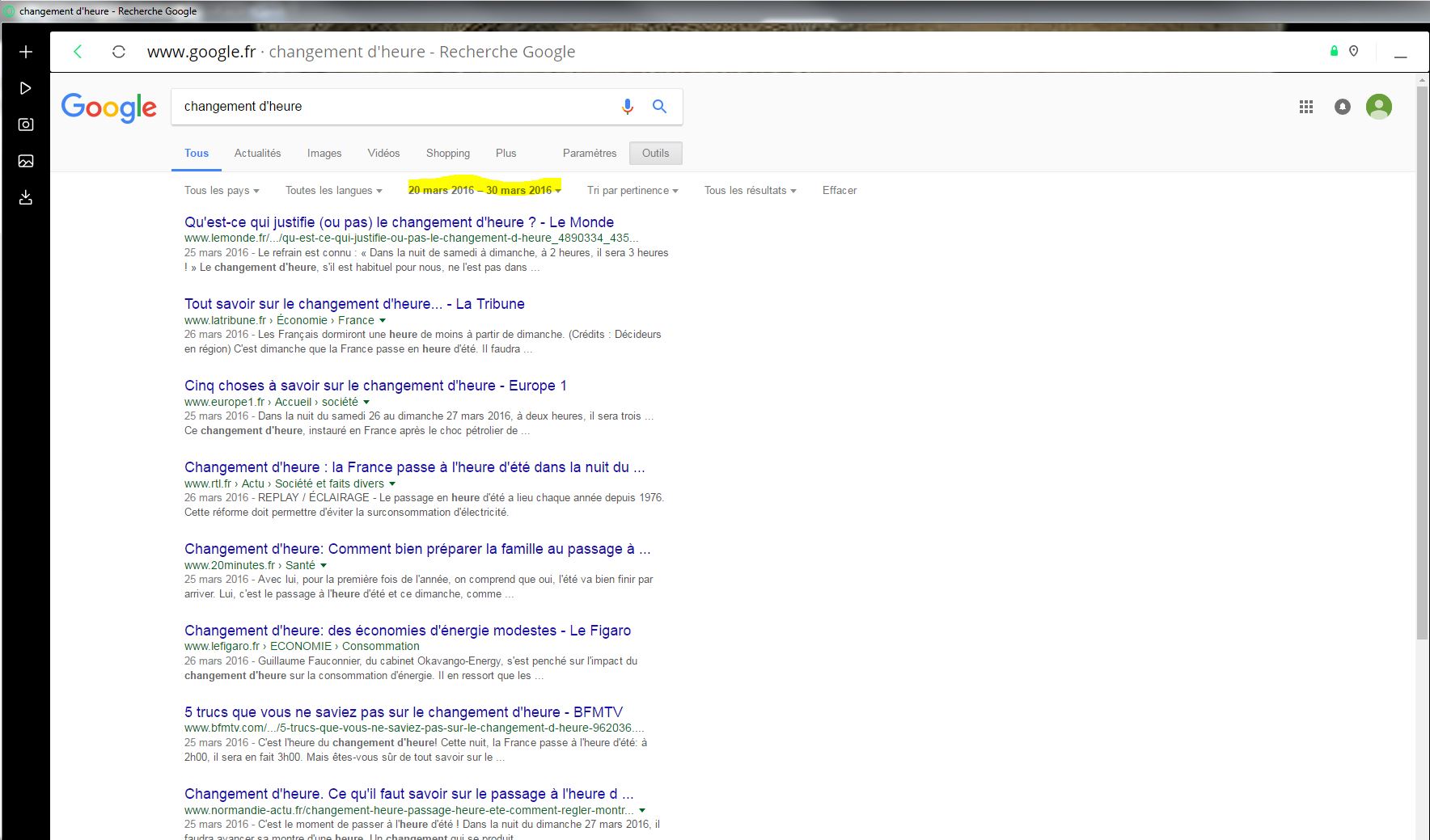
Task: Expand the Tri par pertinence dropdown
Action: coord(632,191)
